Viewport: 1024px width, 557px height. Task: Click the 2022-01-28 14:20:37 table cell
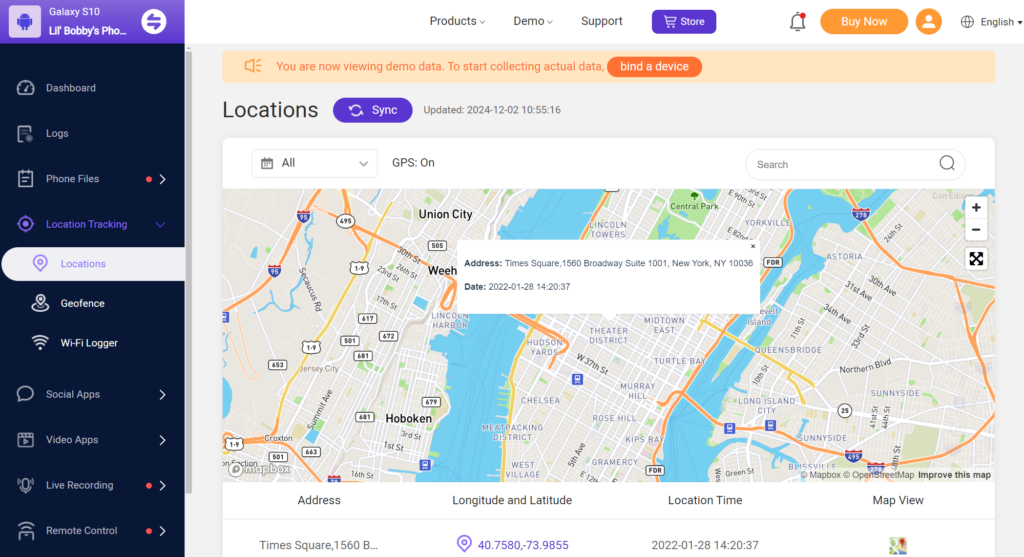[705, 545]
